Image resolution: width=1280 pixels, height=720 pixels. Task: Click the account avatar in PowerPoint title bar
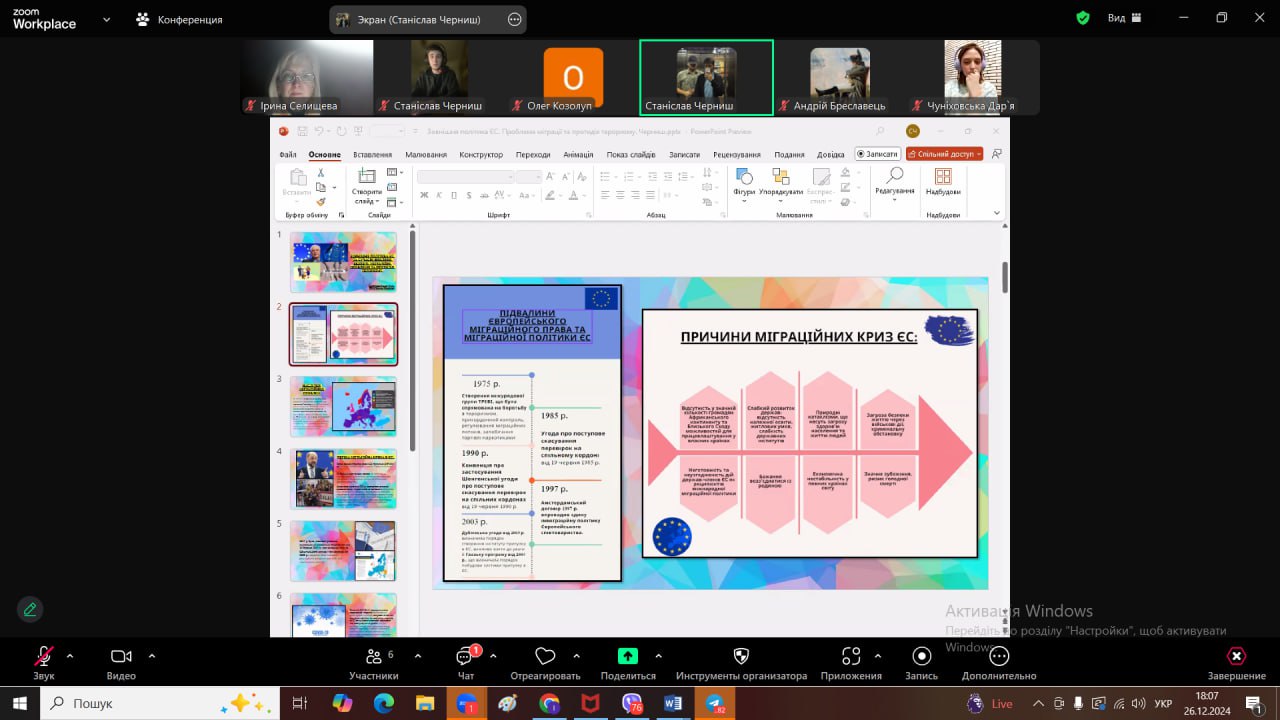pos(912,131)
